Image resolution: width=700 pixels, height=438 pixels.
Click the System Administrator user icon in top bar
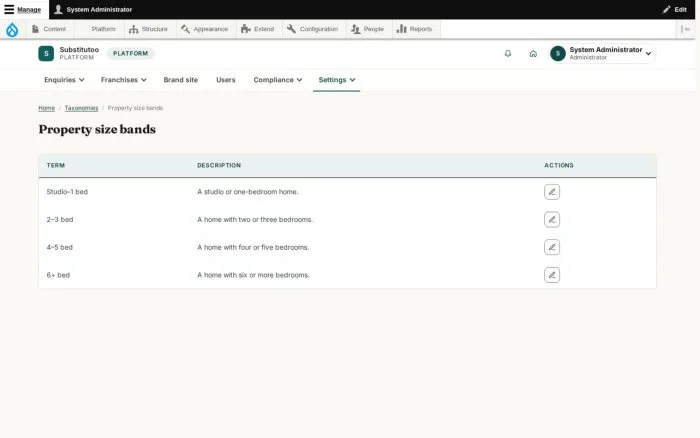coord(58,9)
